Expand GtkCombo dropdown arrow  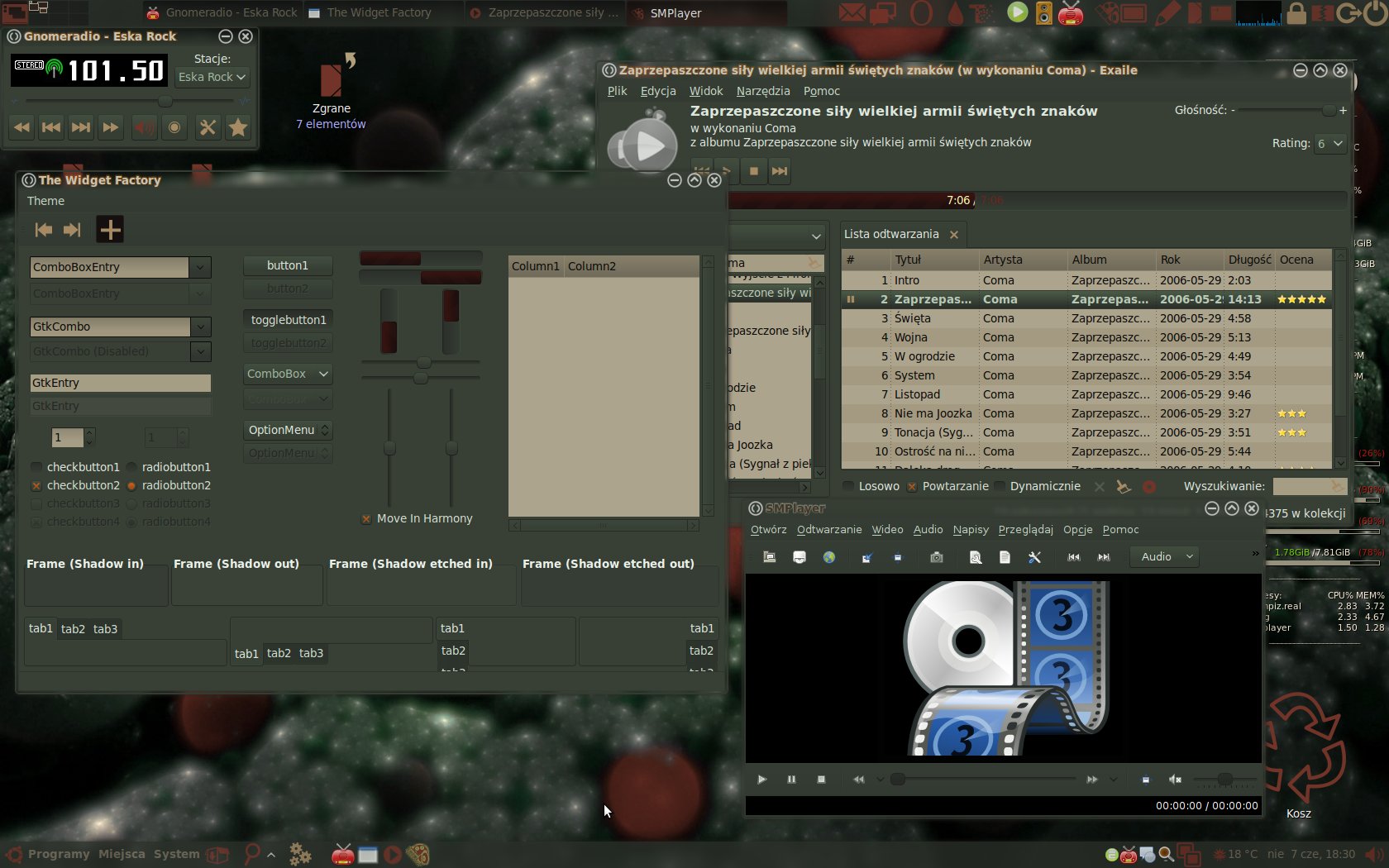tap(200, 327)
